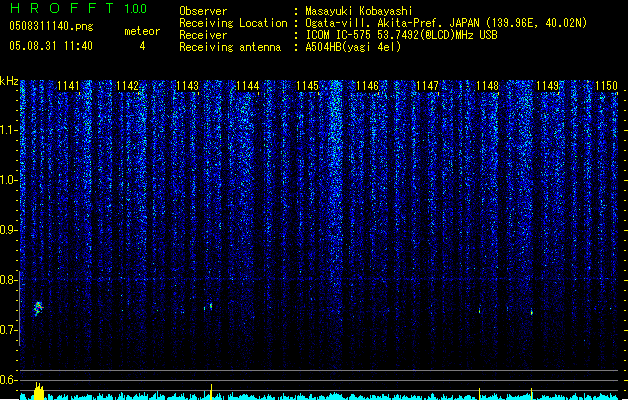Click the 1148 time marker
Image resolution: width=629 pixels, height=400 pixels.
pos(487,86)
